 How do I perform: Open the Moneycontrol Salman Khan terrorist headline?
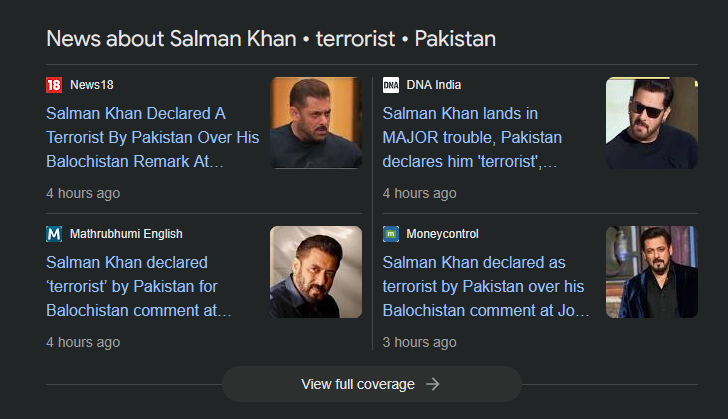(485, 286)
